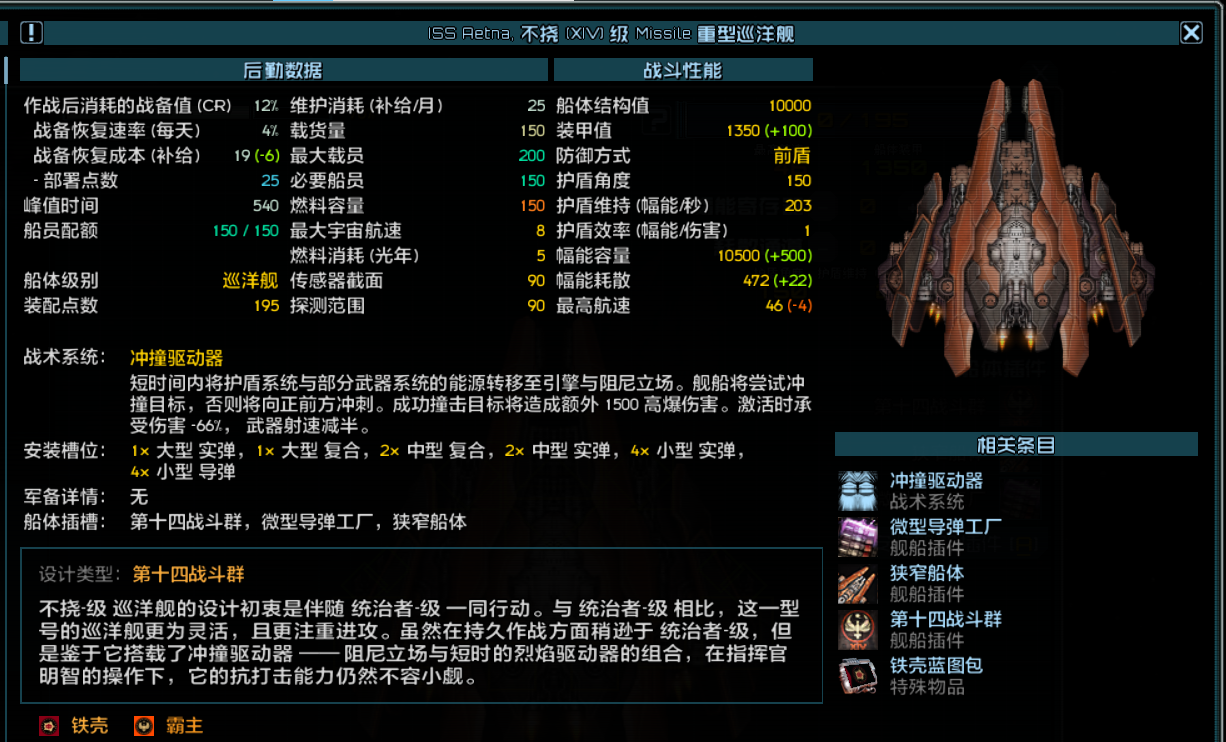Click the 部署点数 value 25
Viewport: 1226px width, 742px height.
(270, 181)
